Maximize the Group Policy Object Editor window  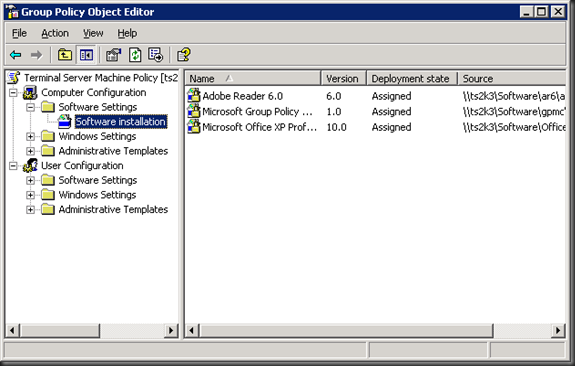tap(541, 12)
